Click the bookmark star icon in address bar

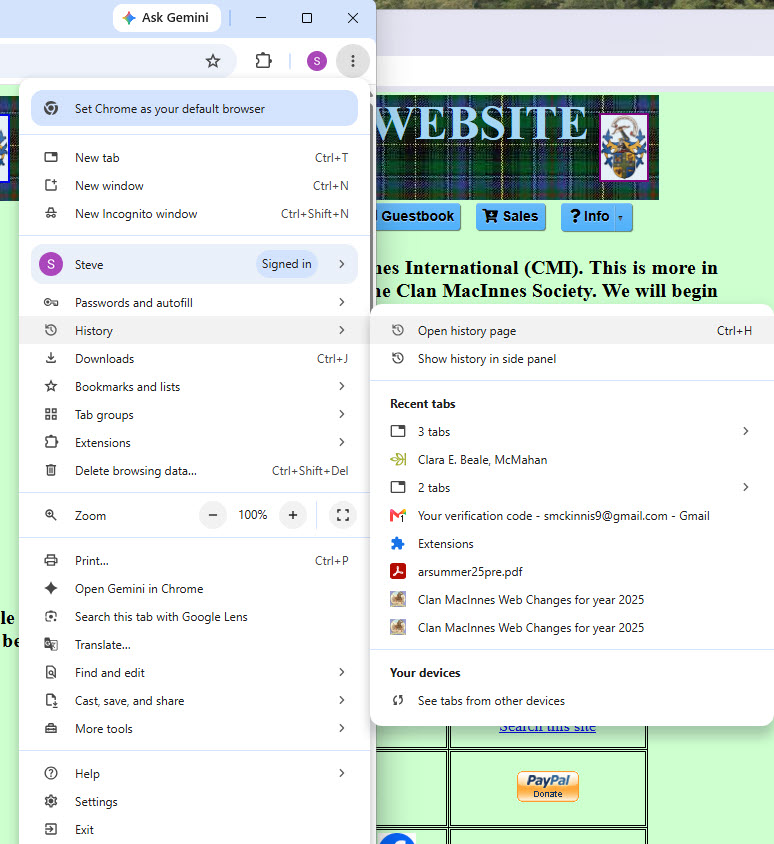pos(213,61)
